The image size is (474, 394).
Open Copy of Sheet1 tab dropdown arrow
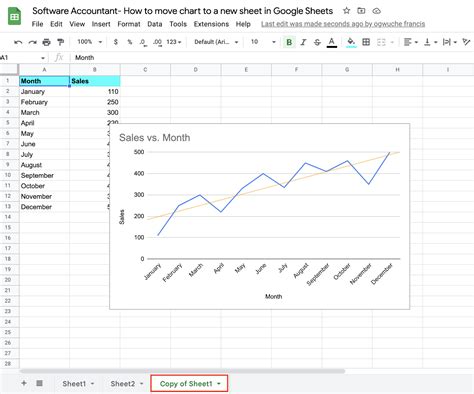click(x=219, y=384)
